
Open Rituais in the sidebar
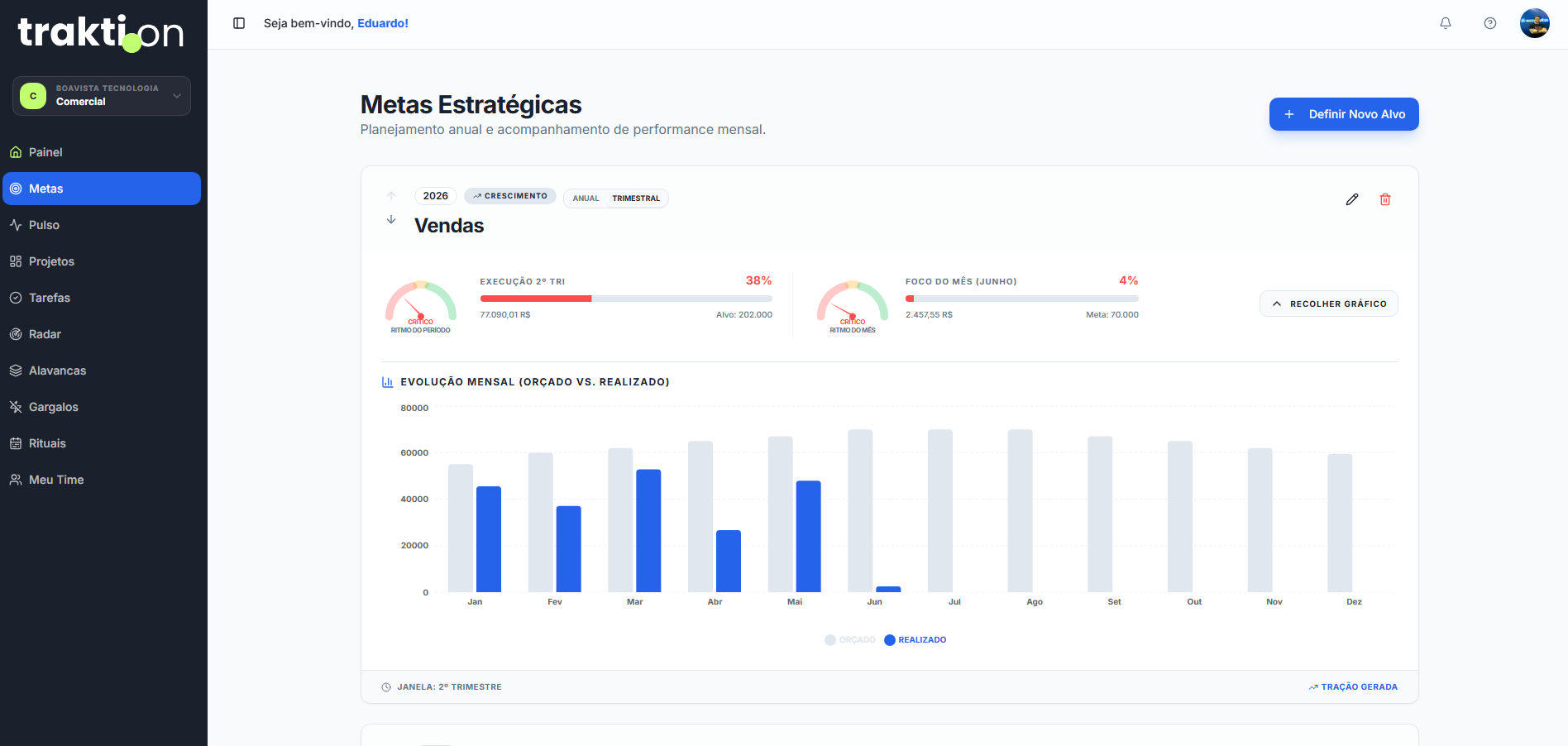pyautogui.click(x=102, y=443)
